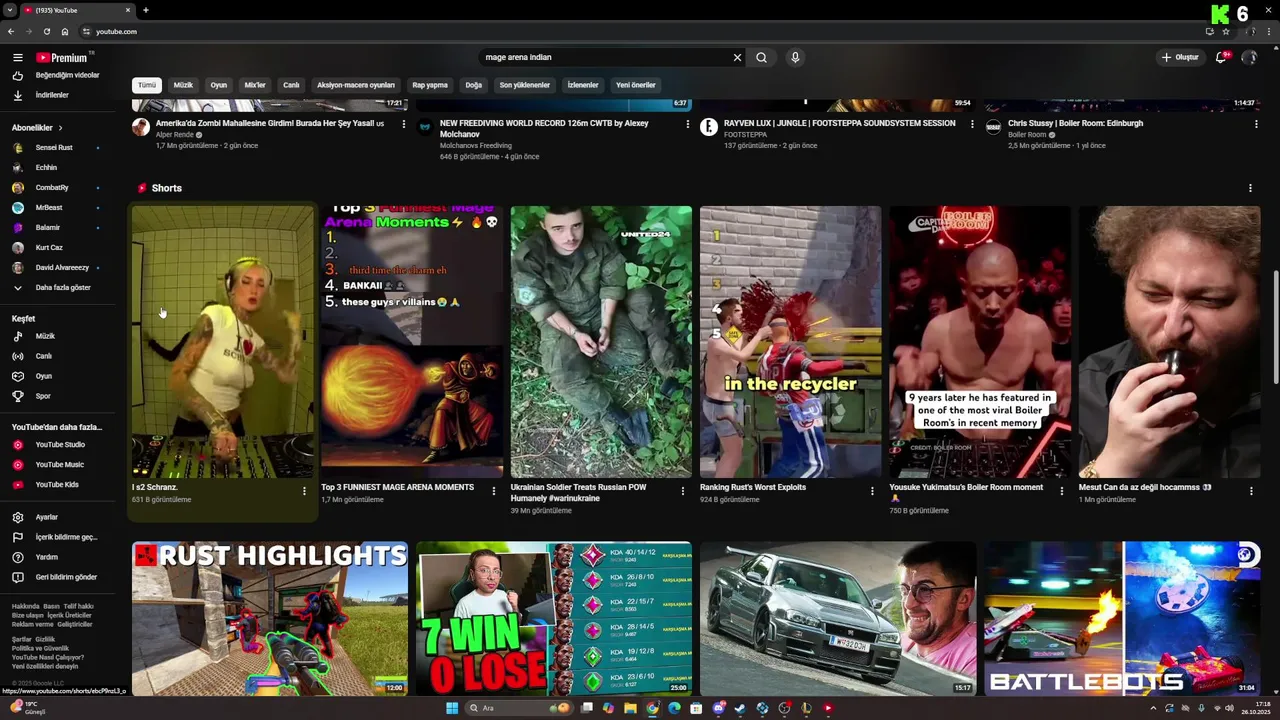Viewport: 1280px width, 720px height.
Task: Open options for Ukrainian Soldier short
Action: point(683,491)
